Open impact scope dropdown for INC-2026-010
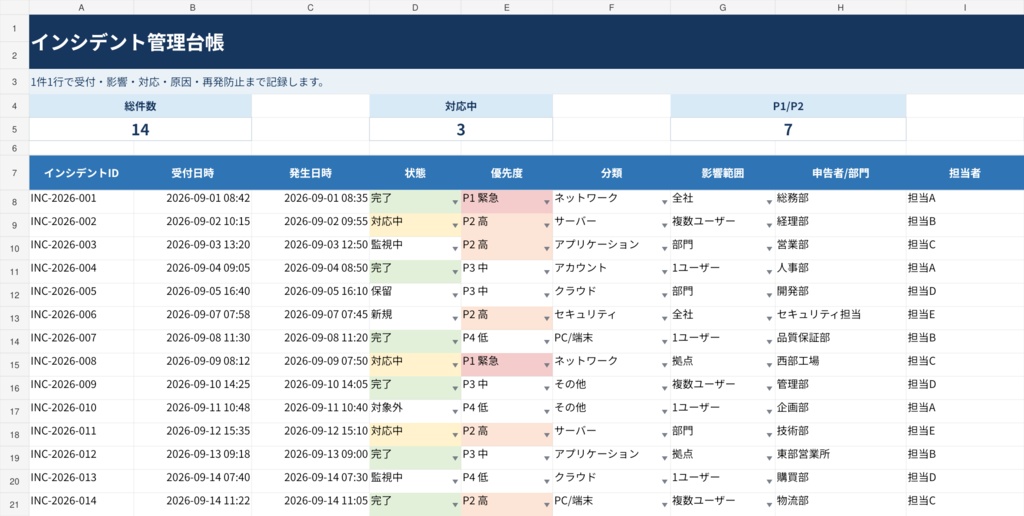 (769, 411)
